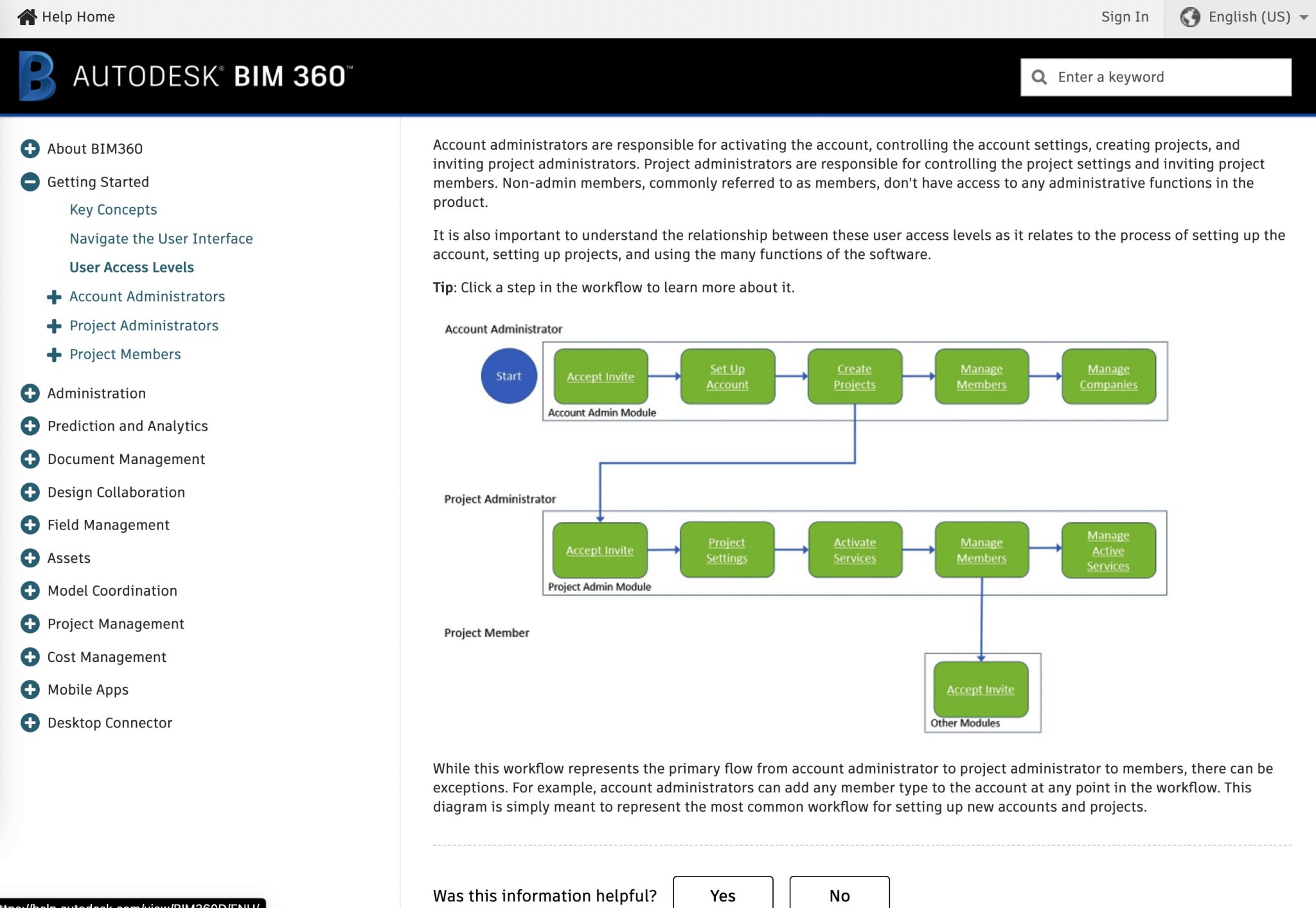Click Sign In link
Screen dimensions: 1316x908
[x=1125, y=17]
